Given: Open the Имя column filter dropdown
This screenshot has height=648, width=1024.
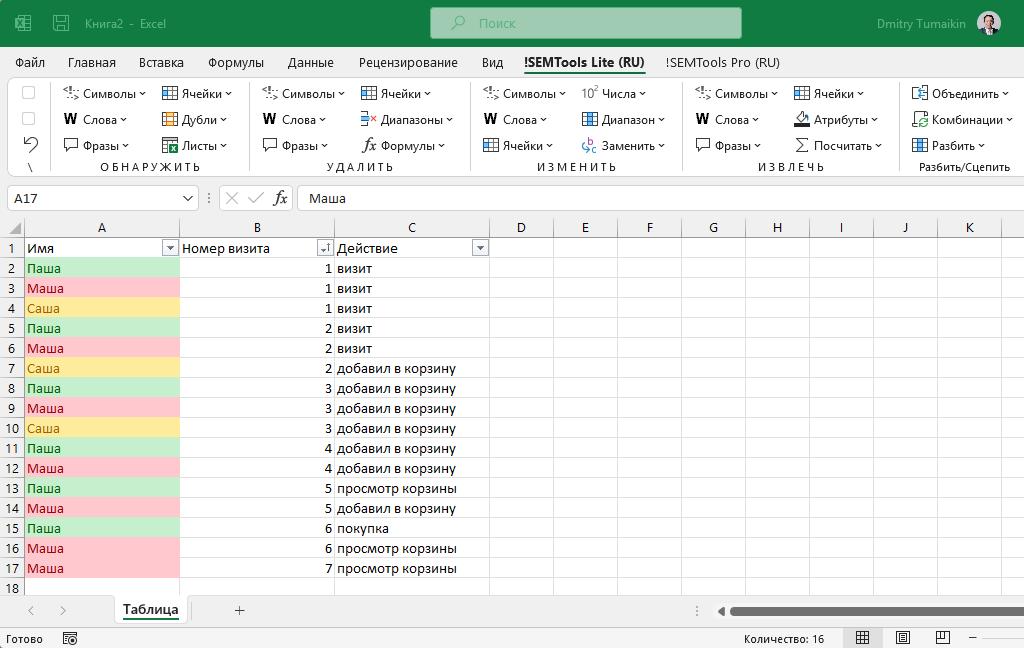Looking at the screenshot, I should pyautogui.click(x=170, y=248).
